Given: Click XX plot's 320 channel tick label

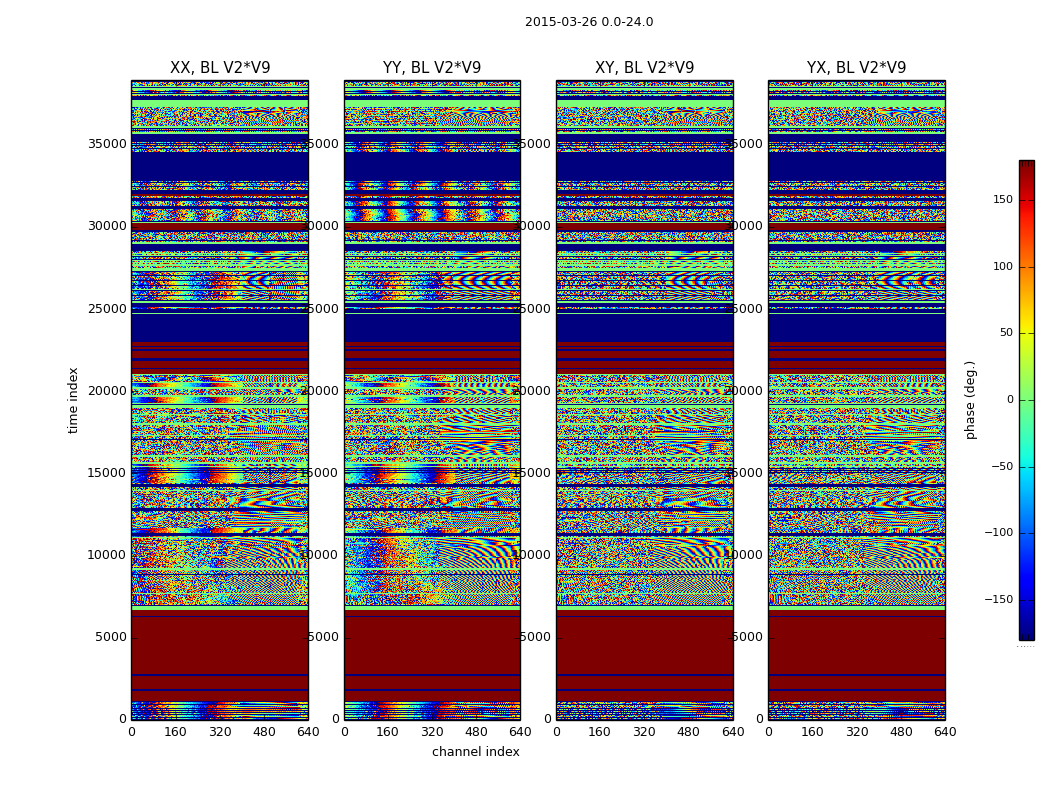Looking at the screenshot, I should 220,732.
